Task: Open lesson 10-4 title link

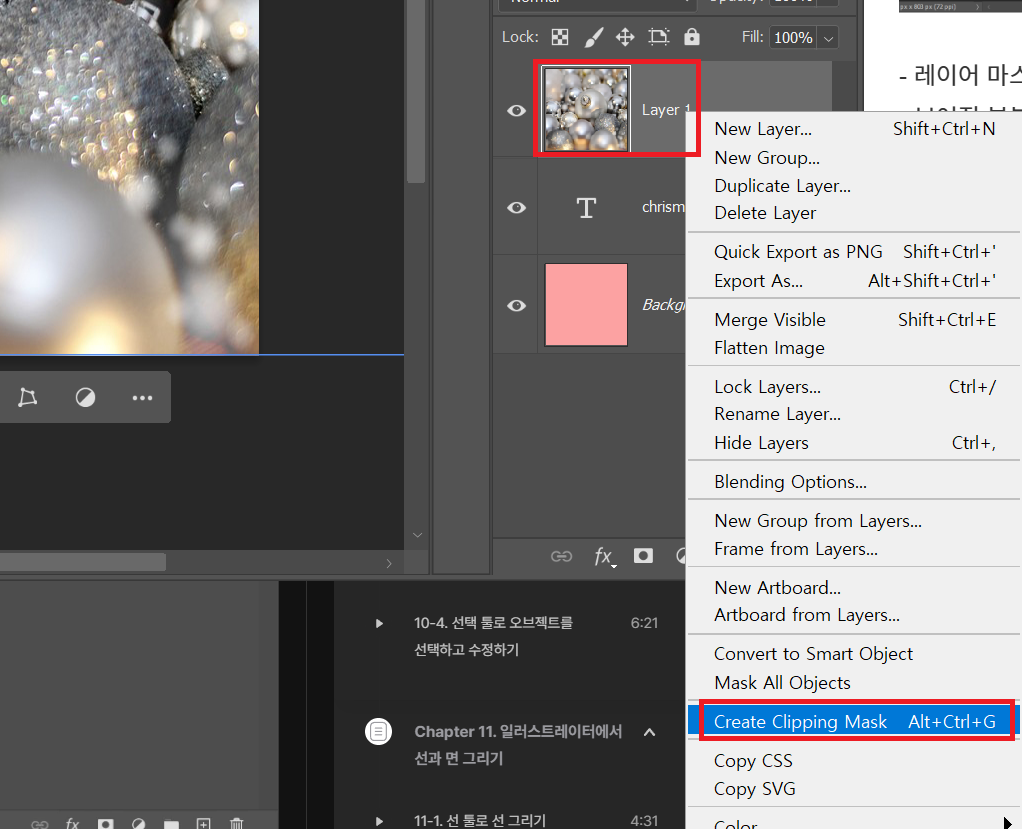Action: 493,636
